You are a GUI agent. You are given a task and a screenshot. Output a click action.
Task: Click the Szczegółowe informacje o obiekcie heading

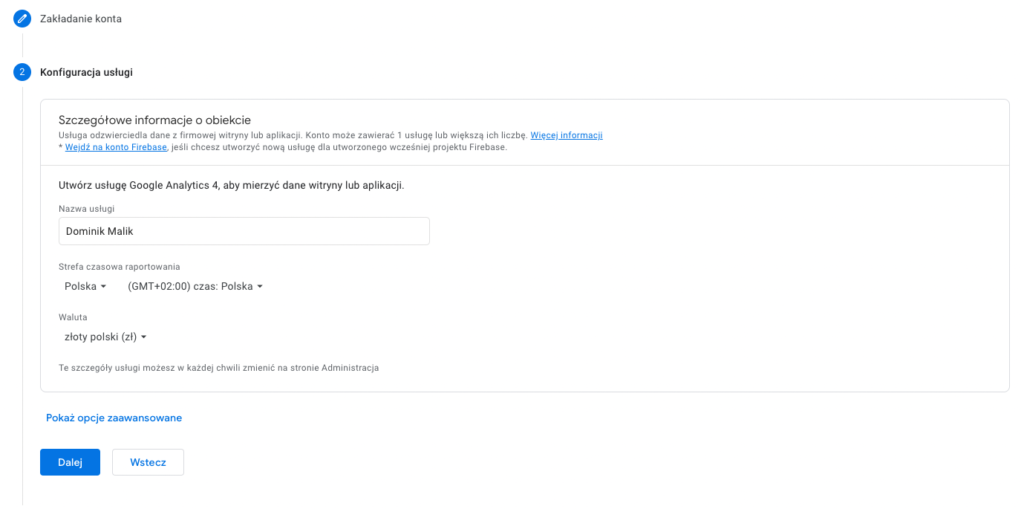[x=154, y=120]
